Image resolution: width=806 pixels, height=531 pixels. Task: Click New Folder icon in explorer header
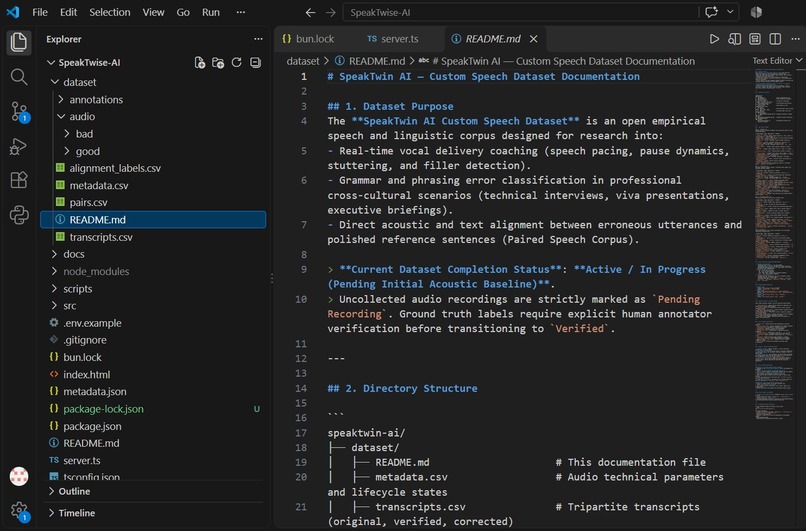pos(218,63)
